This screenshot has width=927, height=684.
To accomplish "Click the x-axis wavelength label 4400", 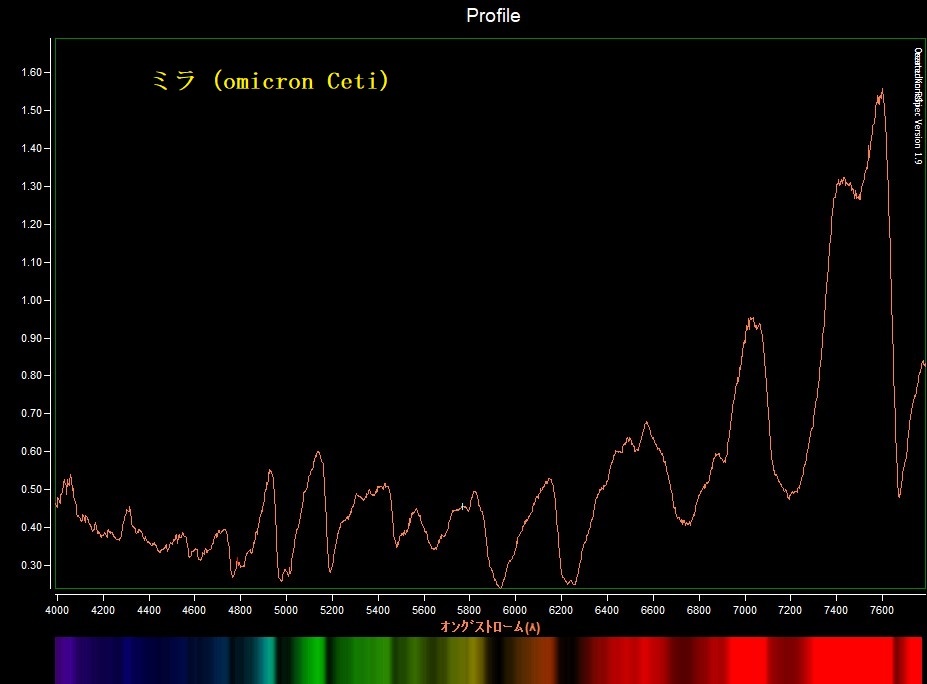I will (148, 610).
